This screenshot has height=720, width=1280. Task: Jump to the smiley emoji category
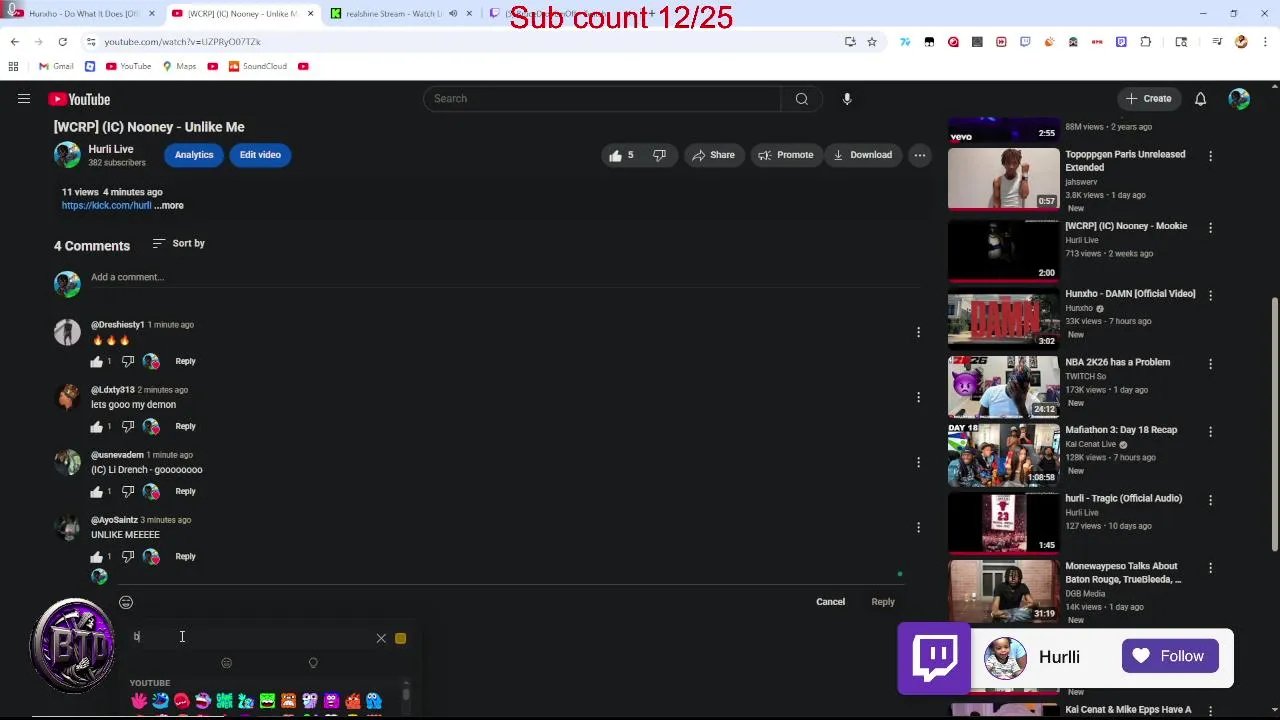[226, 663]
